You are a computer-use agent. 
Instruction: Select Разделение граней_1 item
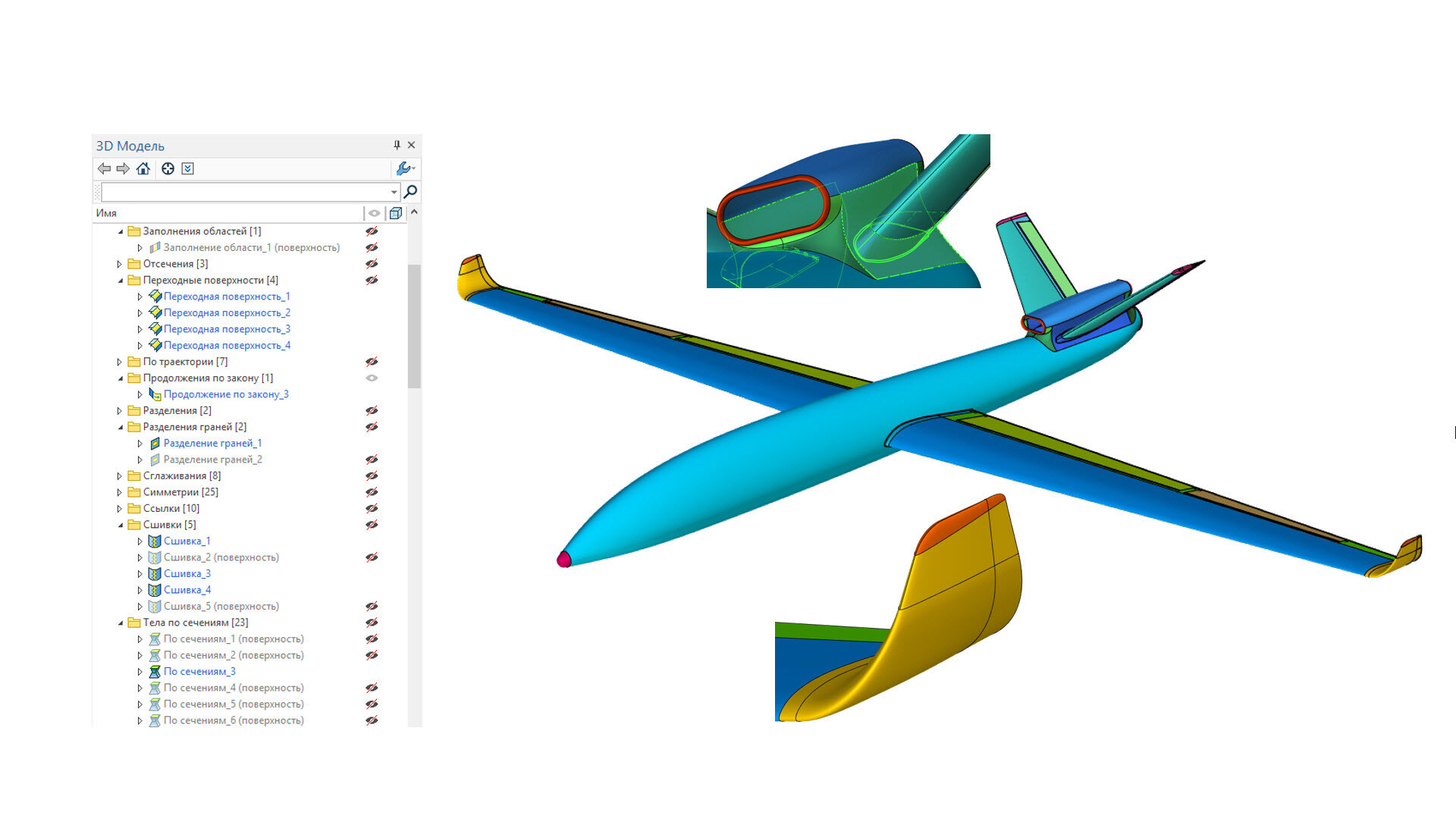(212, 444)
